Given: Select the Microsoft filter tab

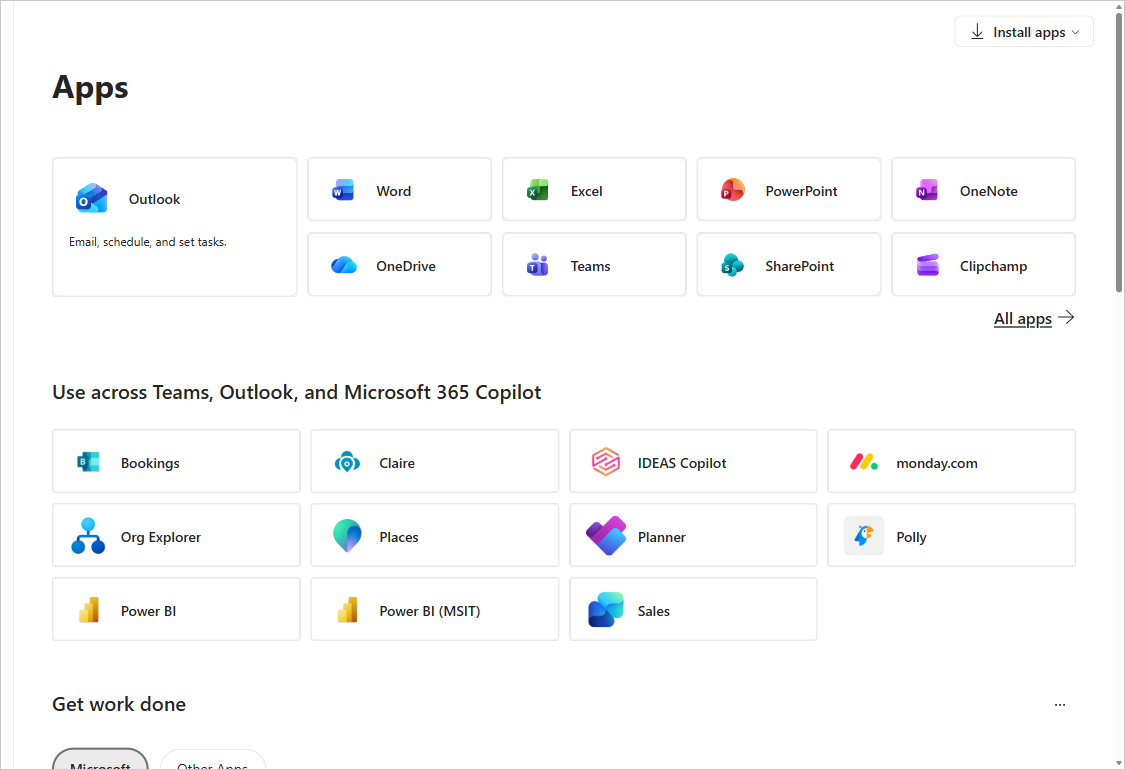Looking at the screenshot, I should (x=100, y=759).
